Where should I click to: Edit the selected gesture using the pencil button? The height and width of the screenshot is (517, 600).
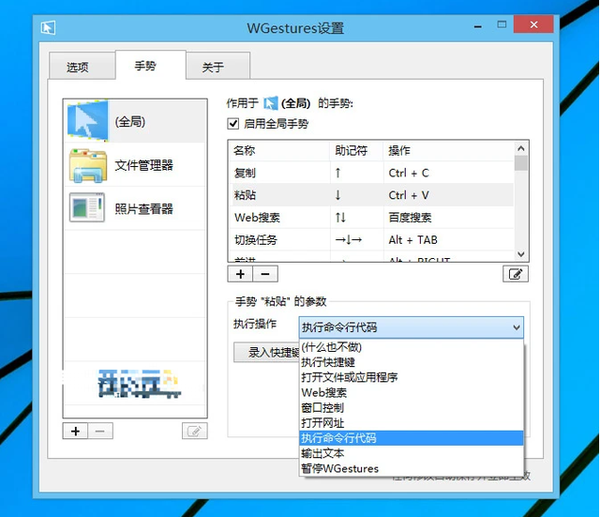point(515,274)
